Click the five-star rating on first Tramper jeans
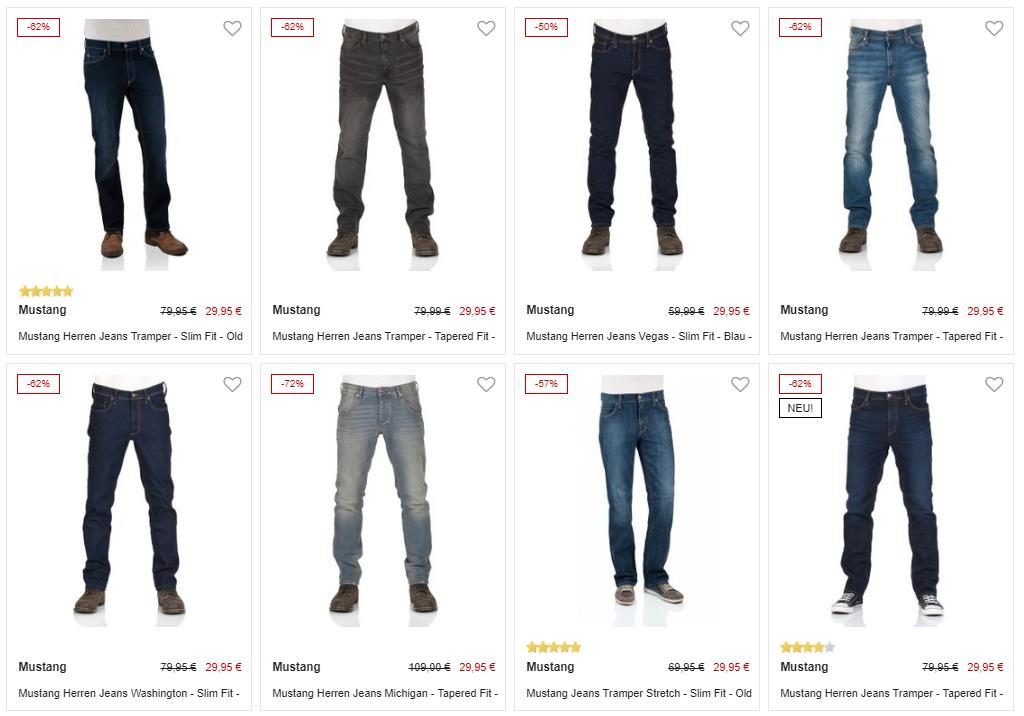This screenshot has height=716, width=1024. tap(46, 291)
